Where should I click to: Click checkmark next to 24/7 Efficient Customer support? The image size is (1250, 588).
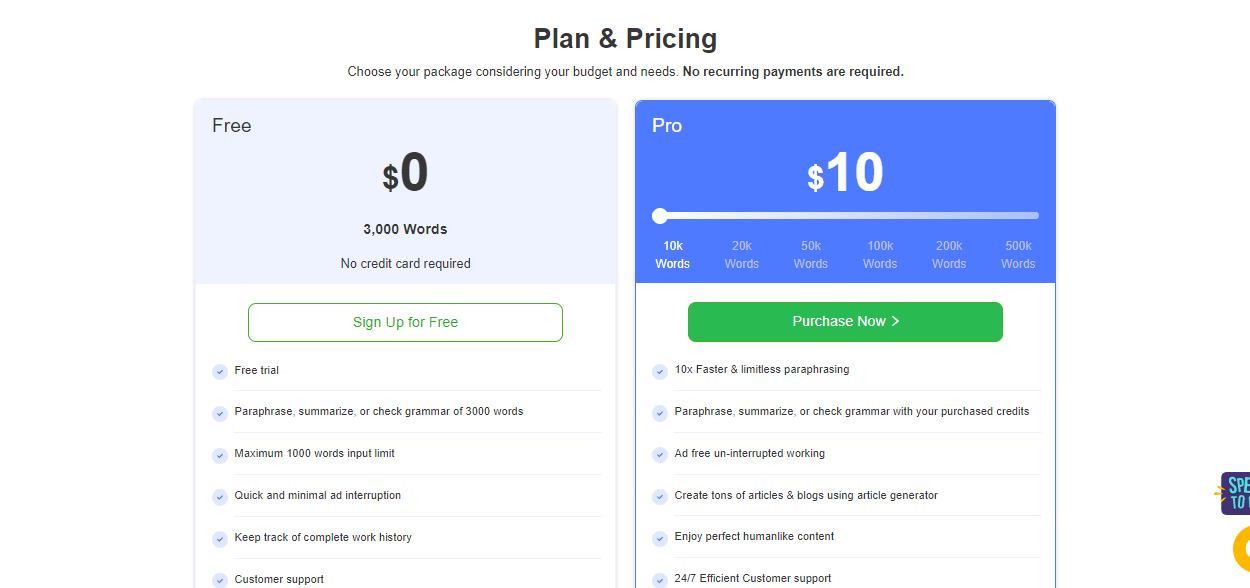point(660,580)
